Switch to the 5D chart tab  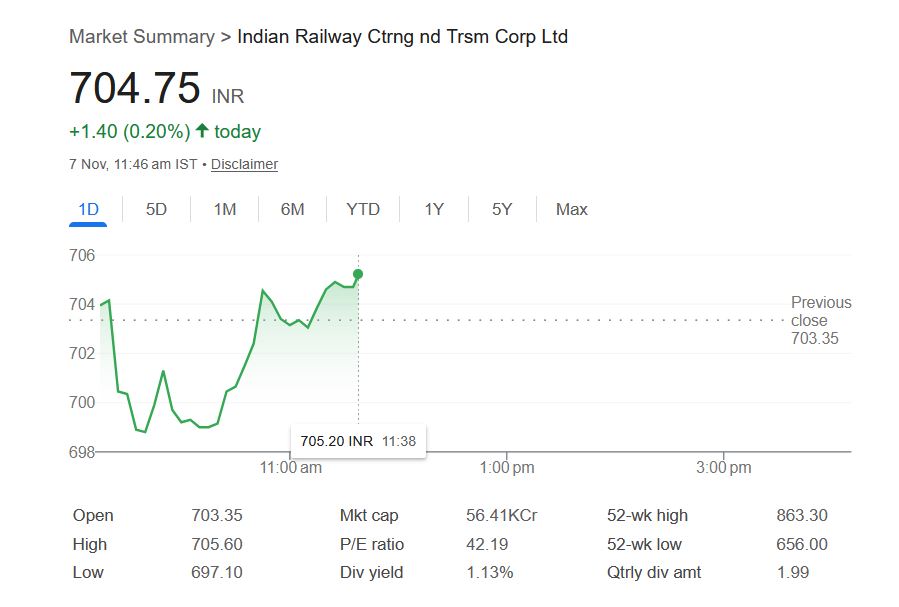(x=156, y=209)
